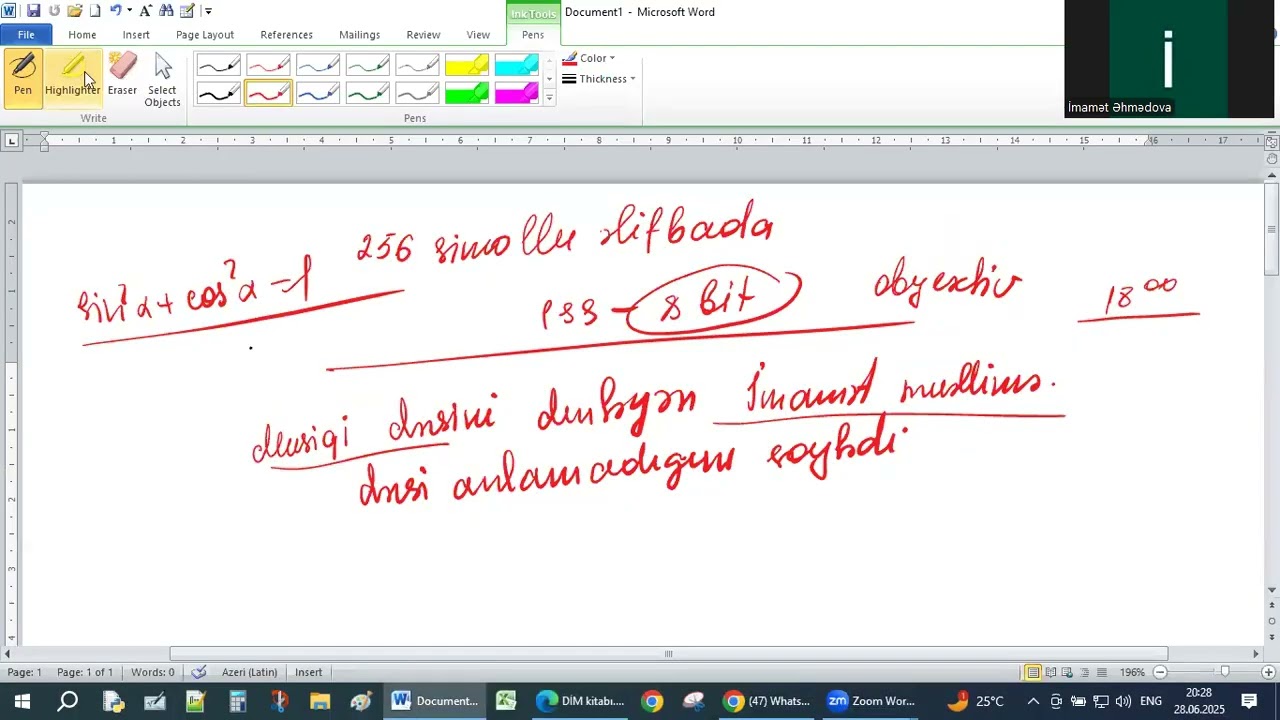Choose the magenta highlighter swatch
The width and height of the screenshot is (1280, 720).
517,94
